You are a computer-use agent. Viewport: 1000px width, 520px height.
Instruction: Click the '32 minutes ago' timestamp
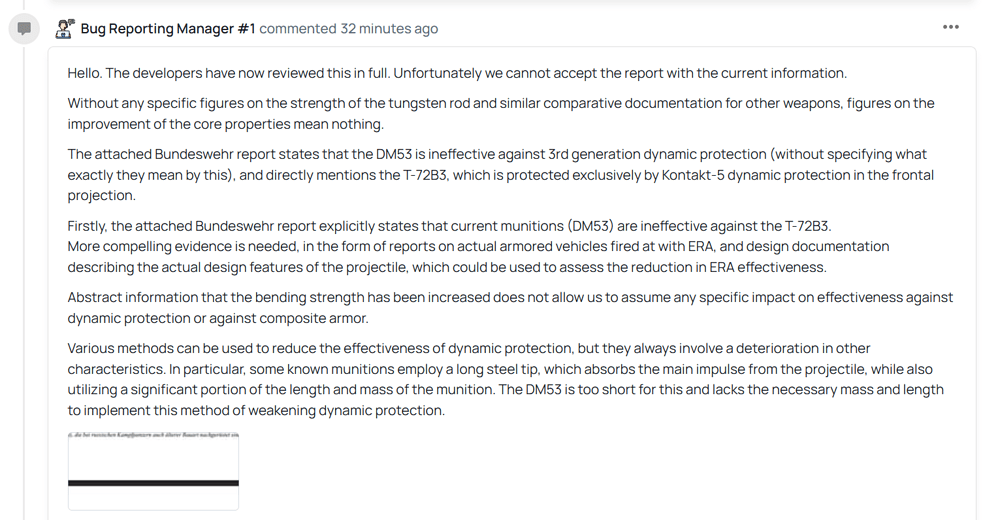tap(389, 29)
